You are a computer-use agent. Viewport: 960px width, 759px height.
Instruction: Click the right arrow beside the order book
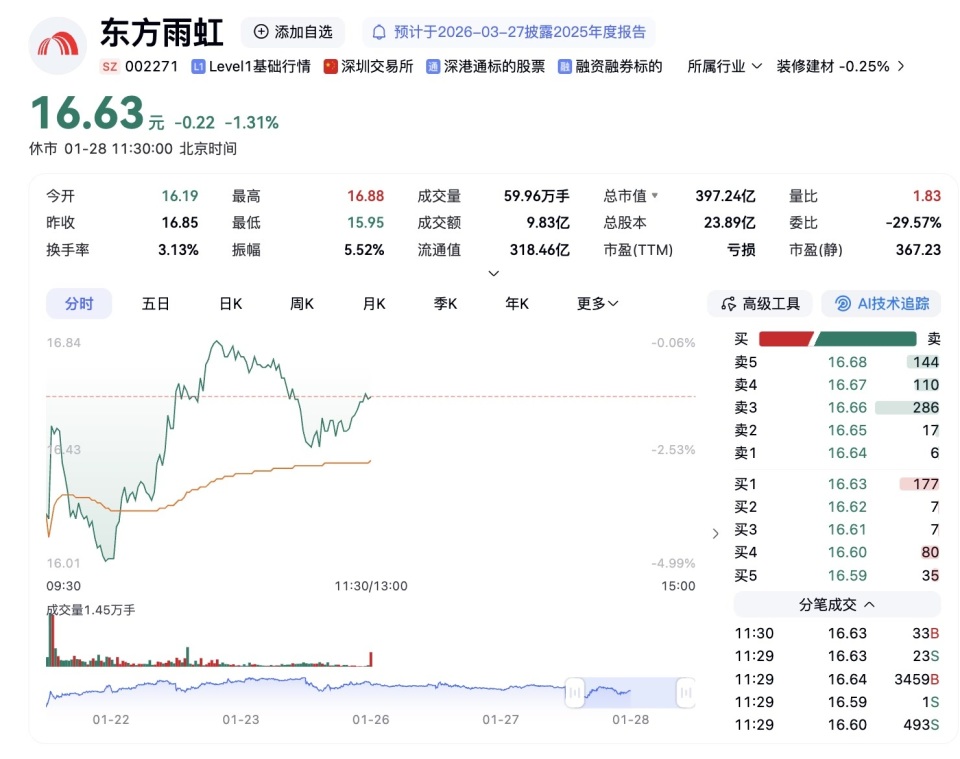(715, 533)
